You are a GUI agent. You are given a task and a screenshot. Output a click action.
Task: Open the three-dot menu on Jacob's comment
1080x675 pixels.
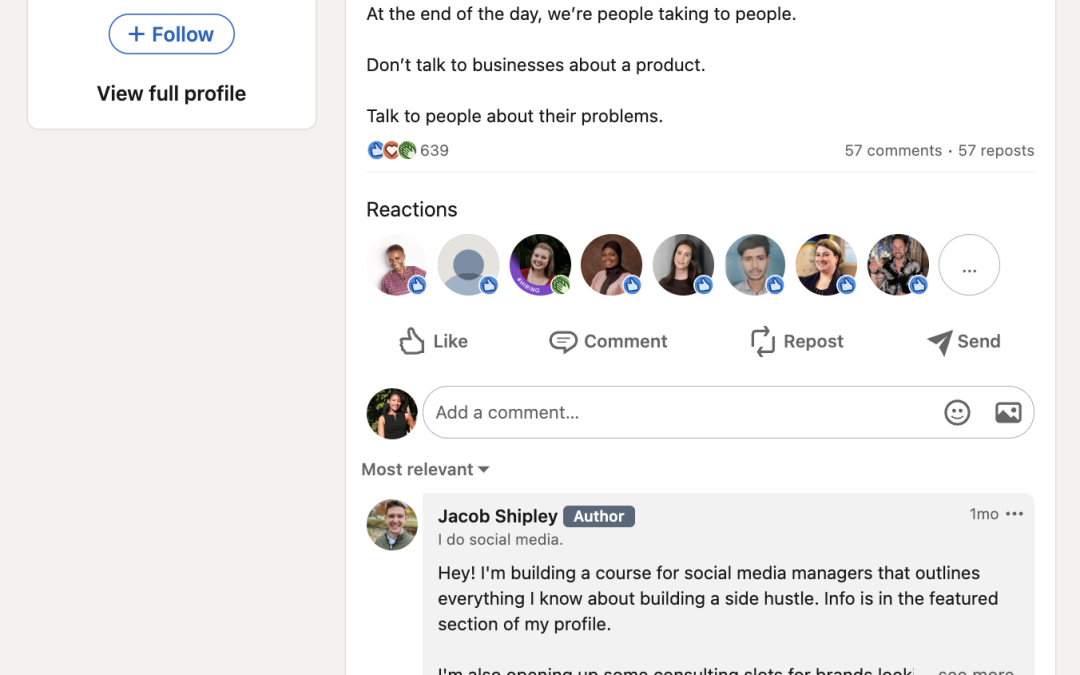1015,514
